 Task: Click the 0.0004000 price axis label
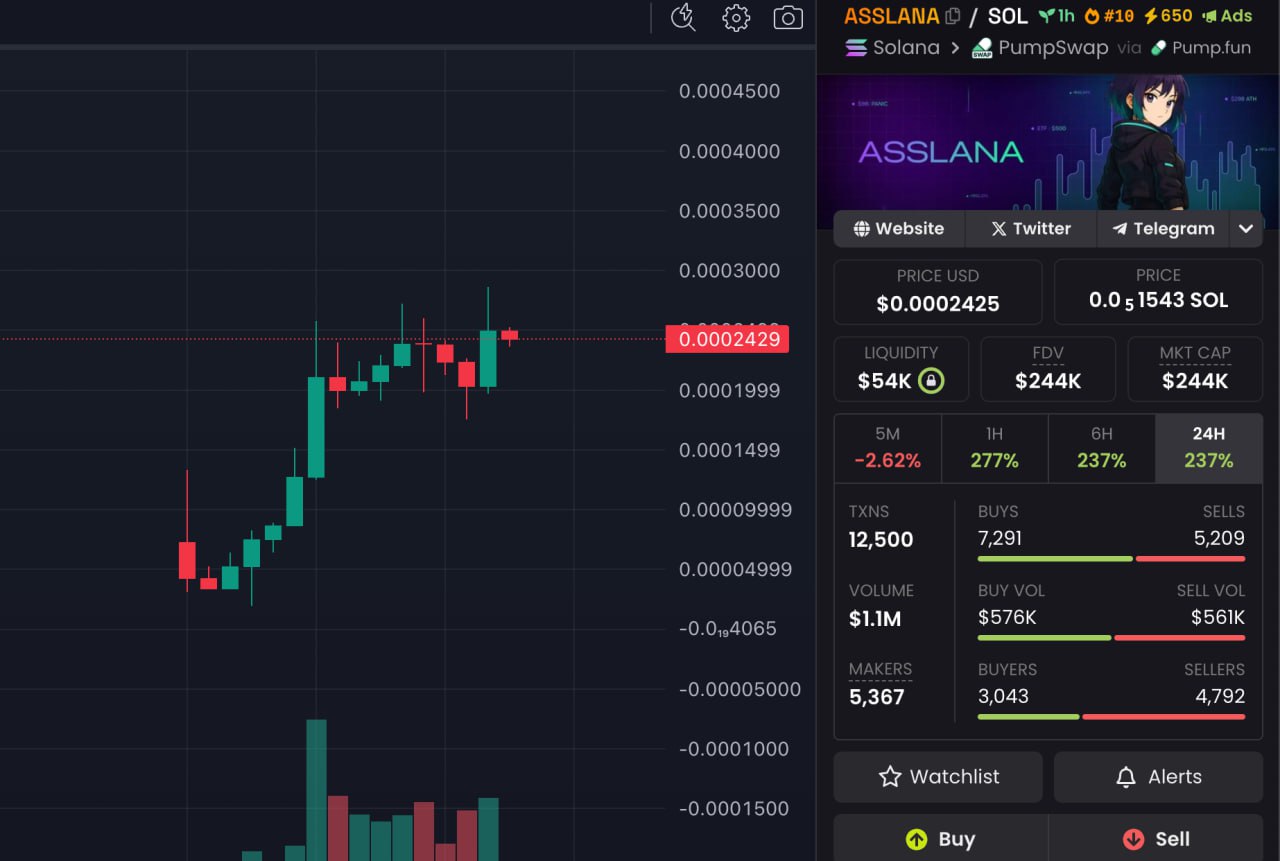(730, 151)
